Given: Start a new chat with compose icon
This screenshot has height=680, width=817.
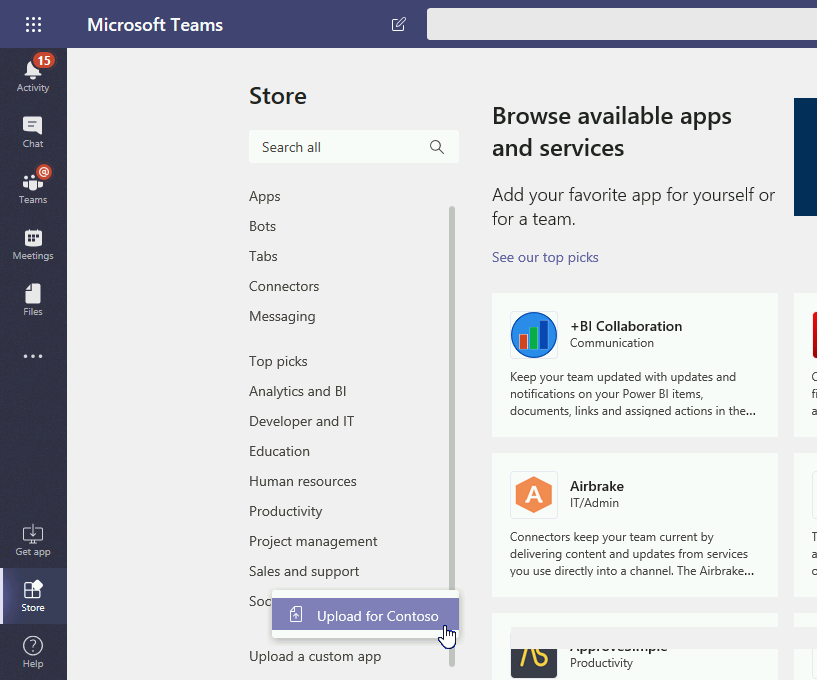Looking at the screenshot, I should click(x=399, y=24).
